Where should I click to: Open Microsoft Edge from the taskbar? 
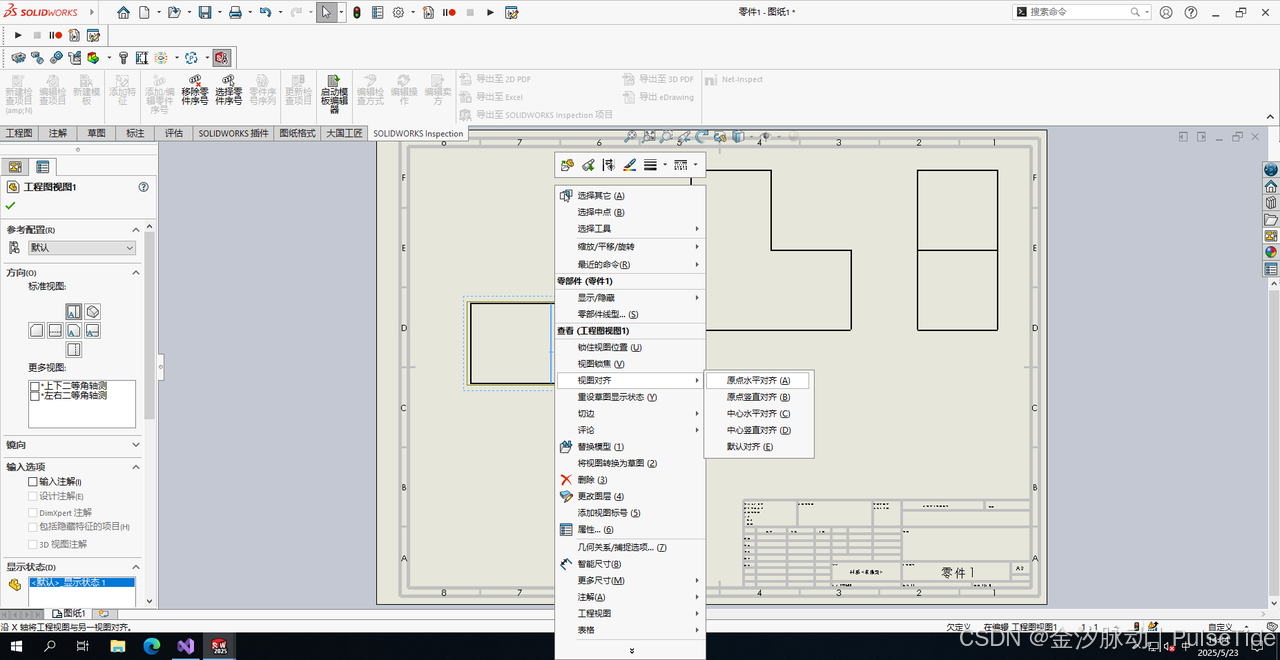(x=152, y=646)
